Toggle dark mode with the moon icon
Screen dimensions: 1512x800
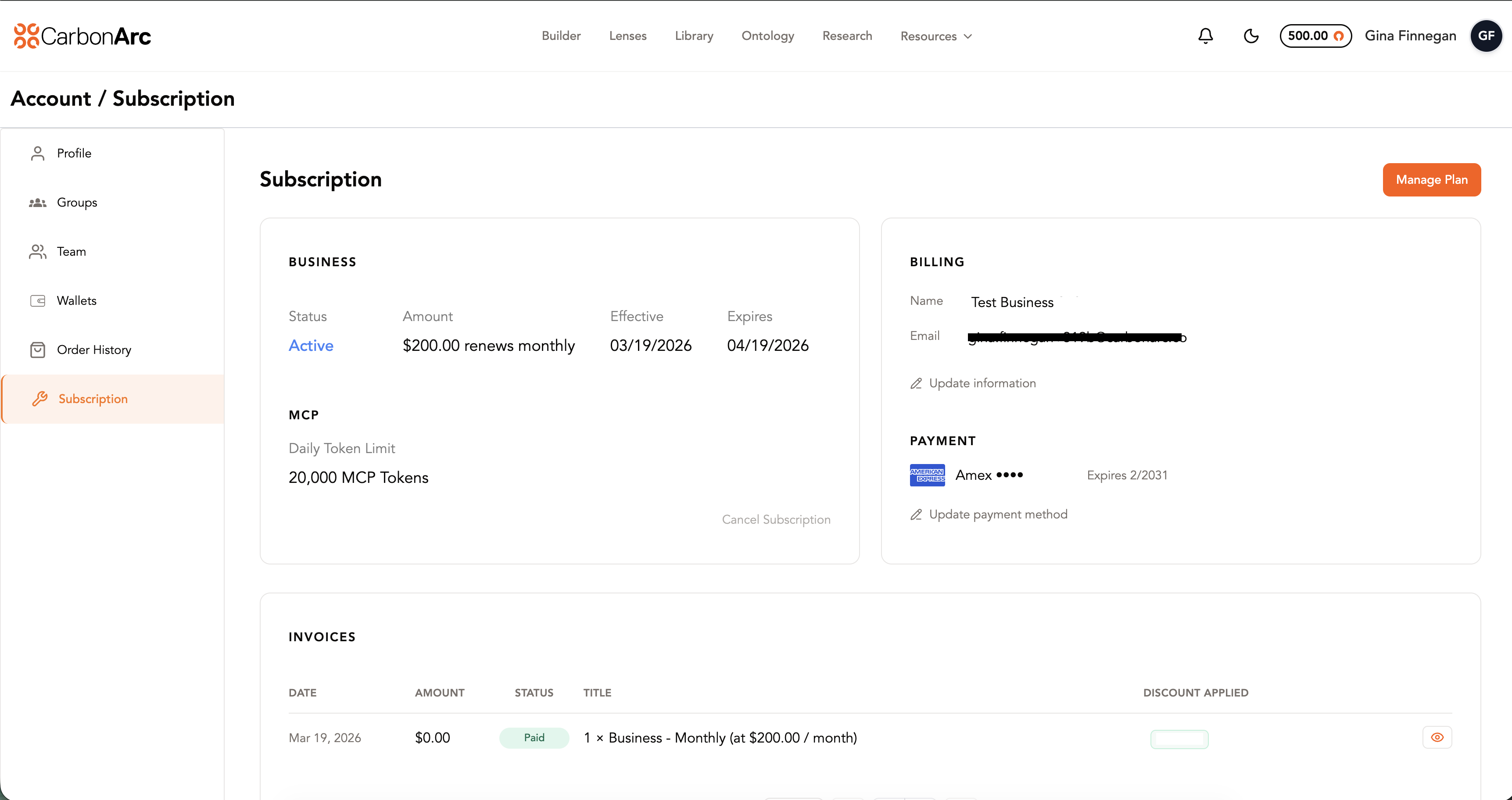(1251, 36)
